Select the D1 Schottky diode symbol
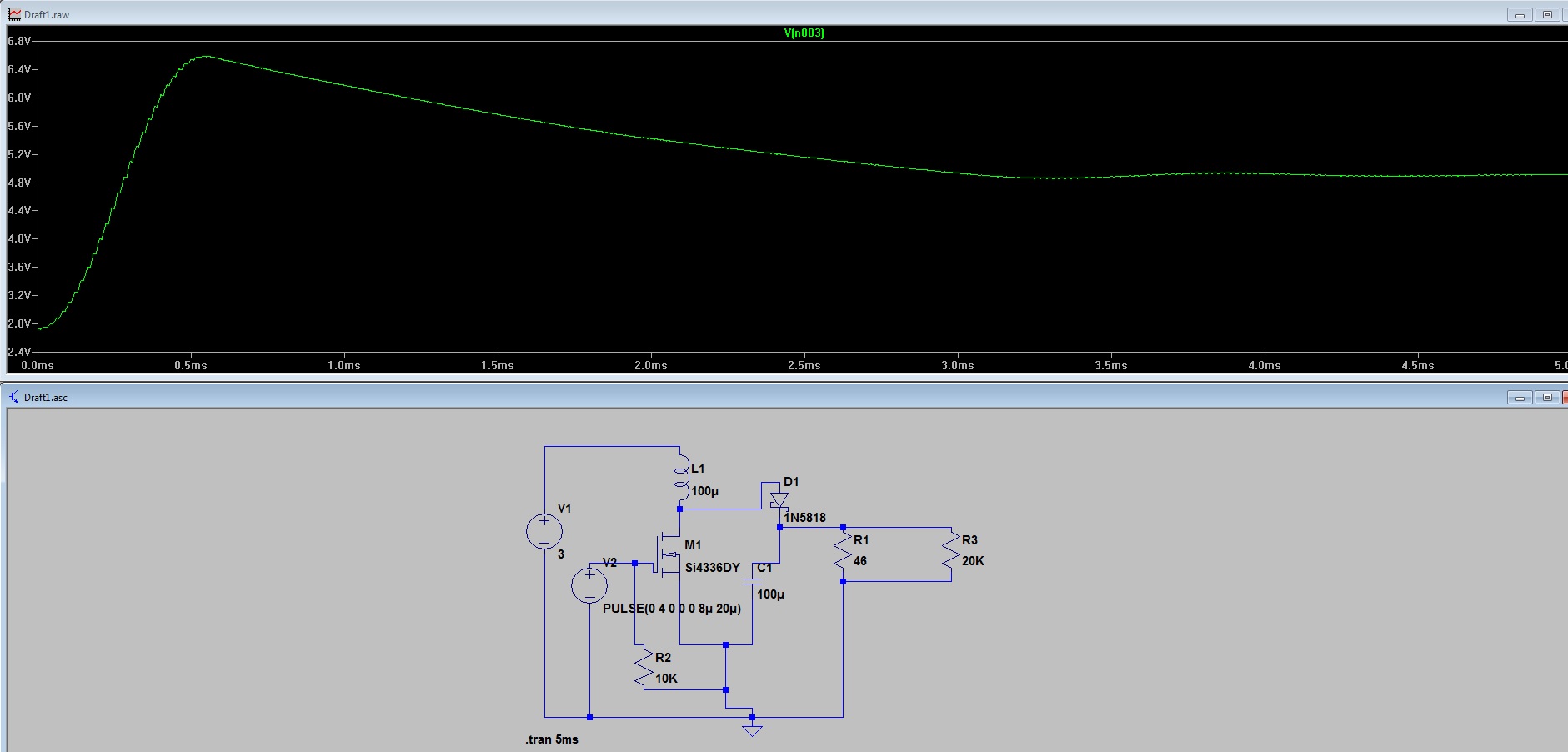This screenshot has width=1568, height=752. (x=779, y=500)
